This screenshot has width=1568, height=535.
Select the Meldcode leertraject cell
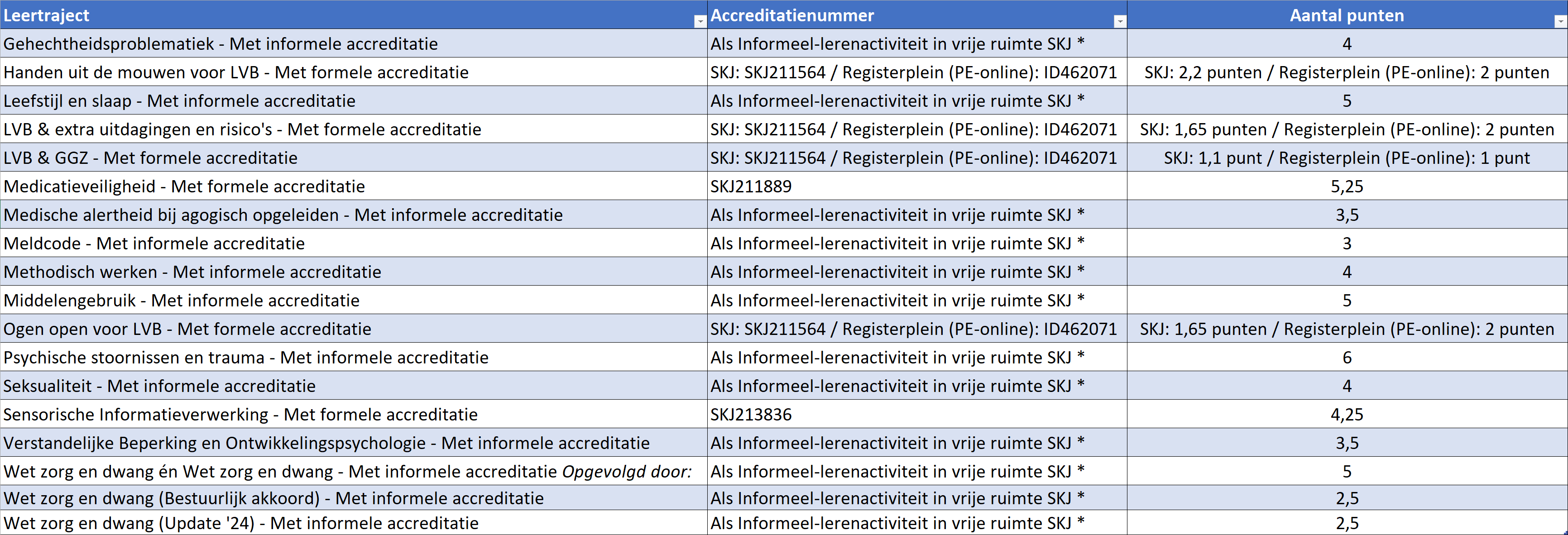tap(354, 244)
